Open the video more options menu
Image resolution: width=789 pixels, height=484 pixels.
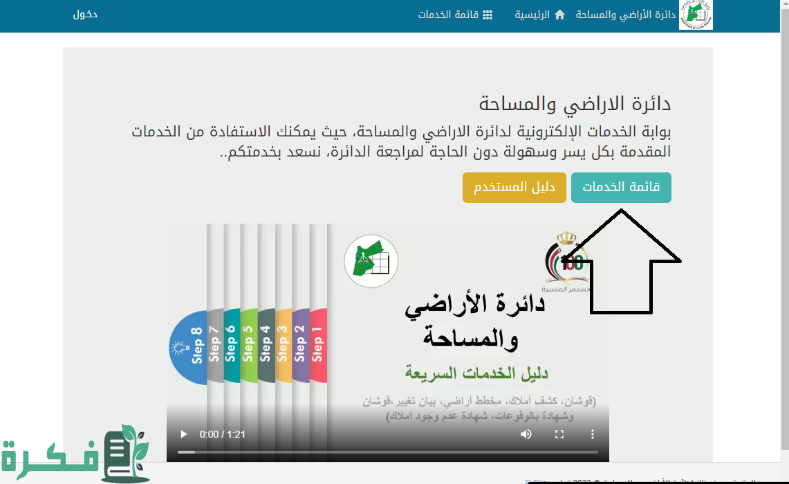(592, 434)
